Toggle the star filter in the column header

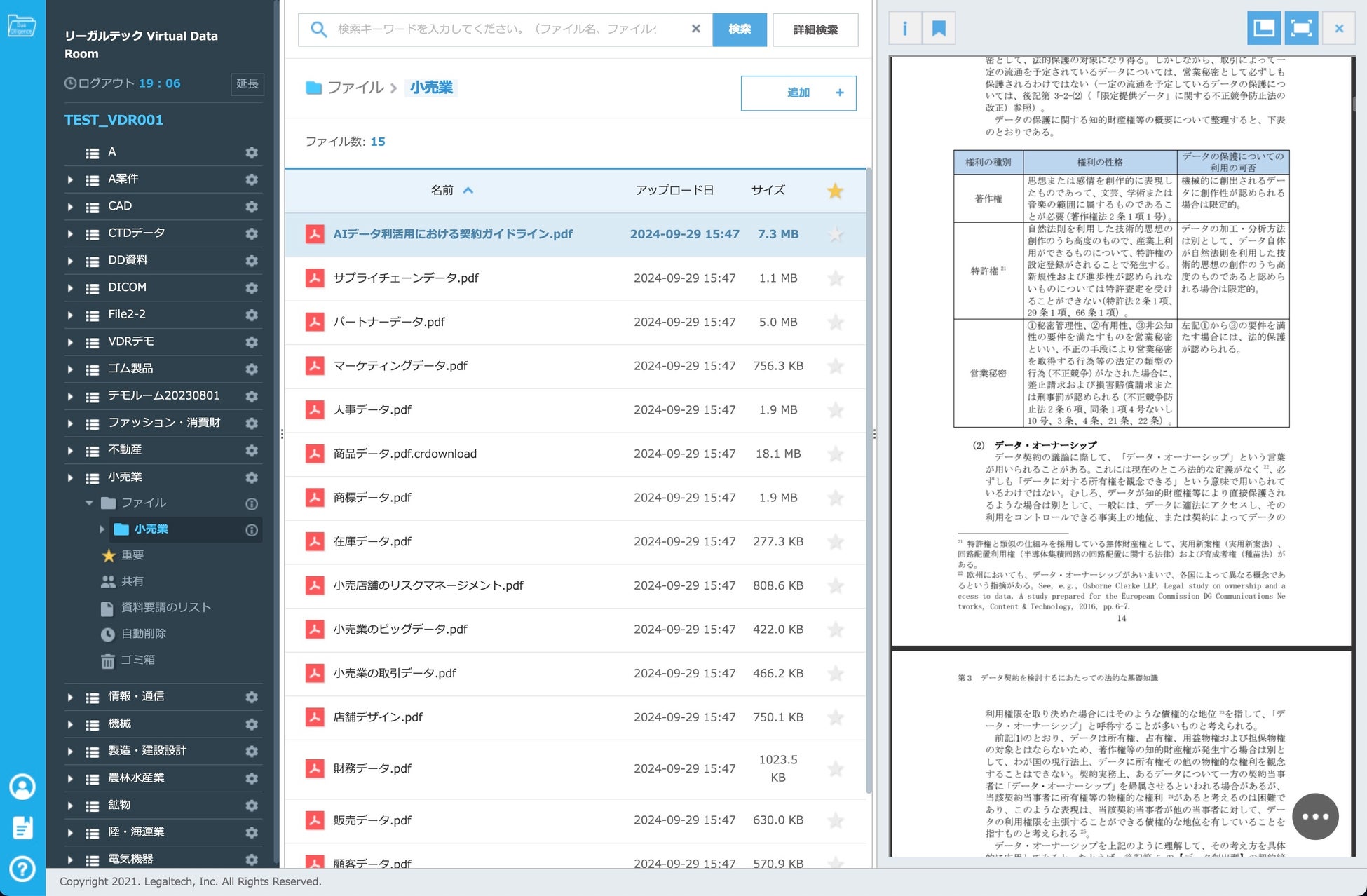835,191
